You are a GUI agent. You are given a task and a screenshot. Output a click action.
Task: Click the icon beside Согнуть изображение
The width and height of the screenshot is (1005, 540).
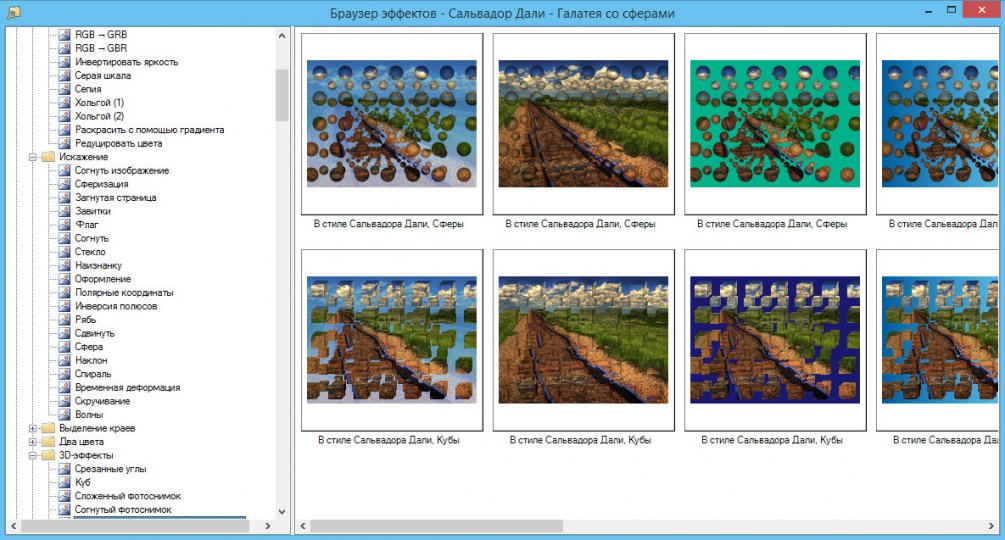(x=64, y=170)
